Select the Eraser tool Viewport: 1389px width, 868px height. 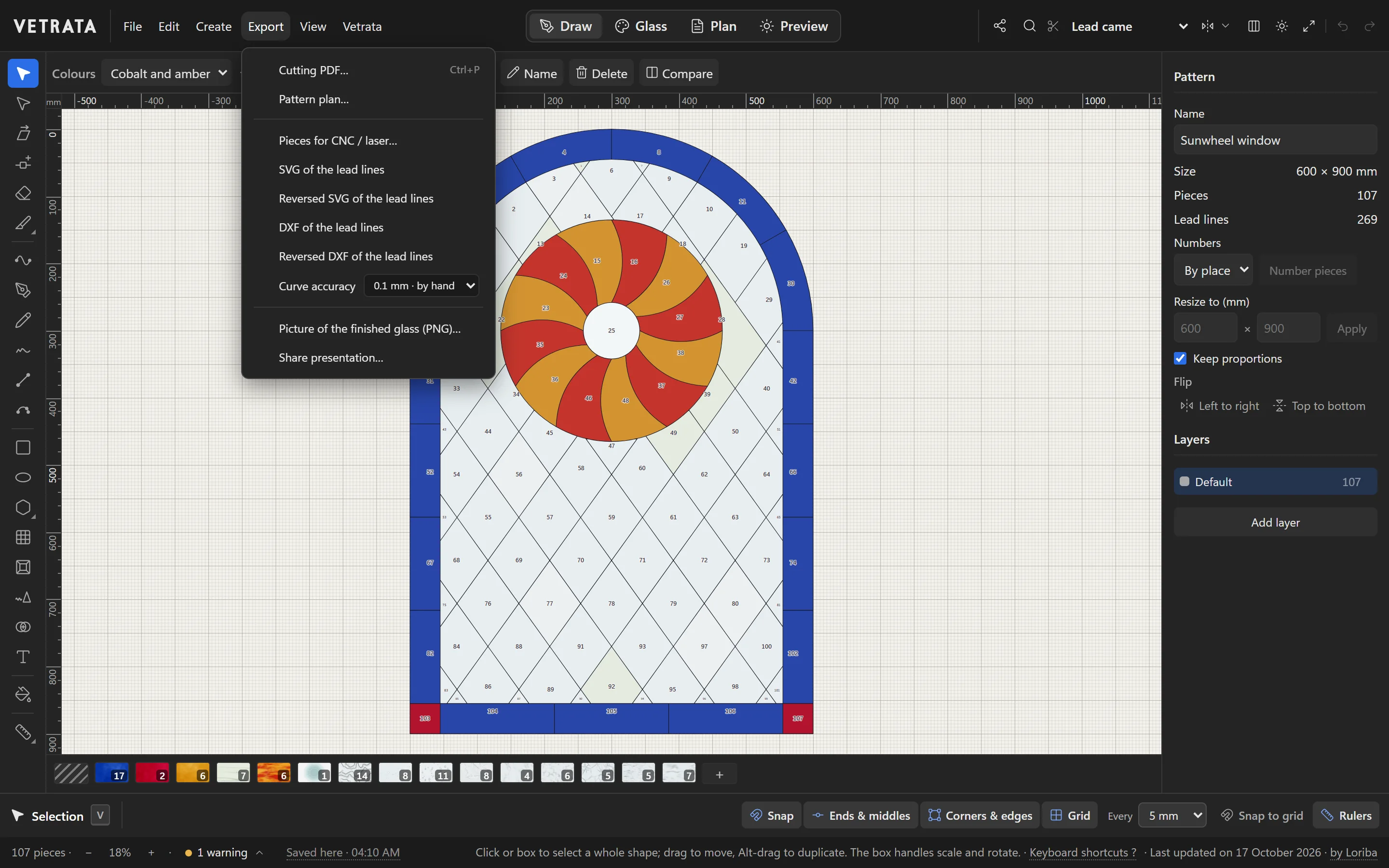[23, 193]
